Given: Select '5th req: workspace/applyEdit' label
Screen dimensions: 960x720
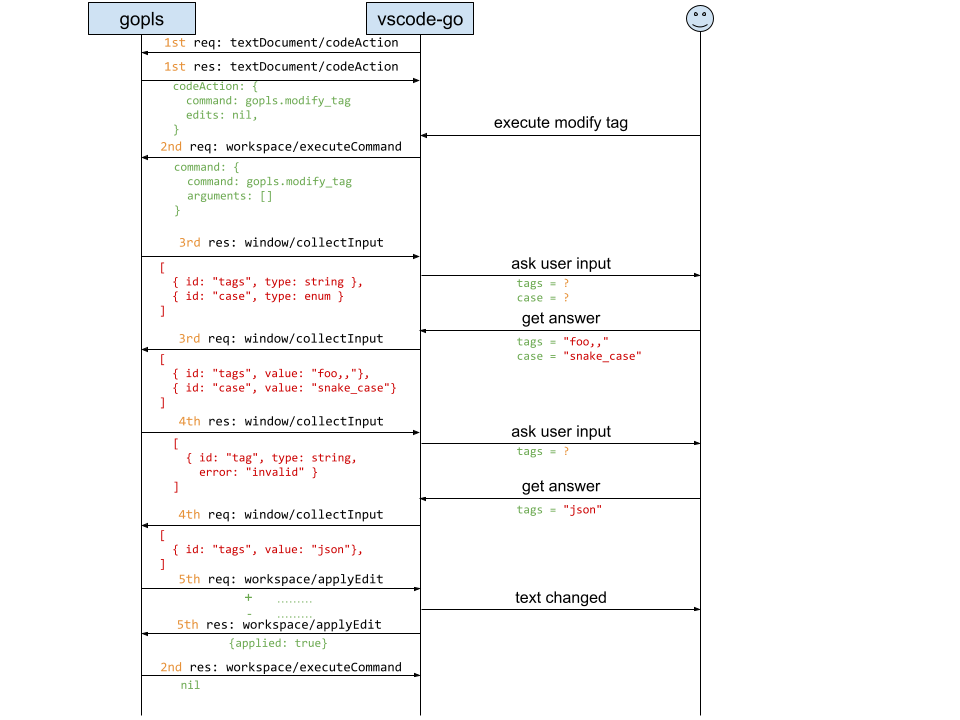Looking at the screenshot, I should point(281,580).
